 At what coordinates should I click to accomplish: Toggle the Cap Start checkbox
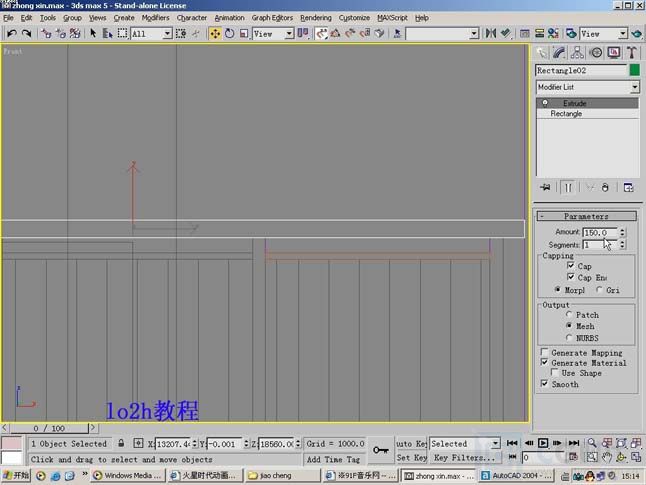tap(571, 265)
